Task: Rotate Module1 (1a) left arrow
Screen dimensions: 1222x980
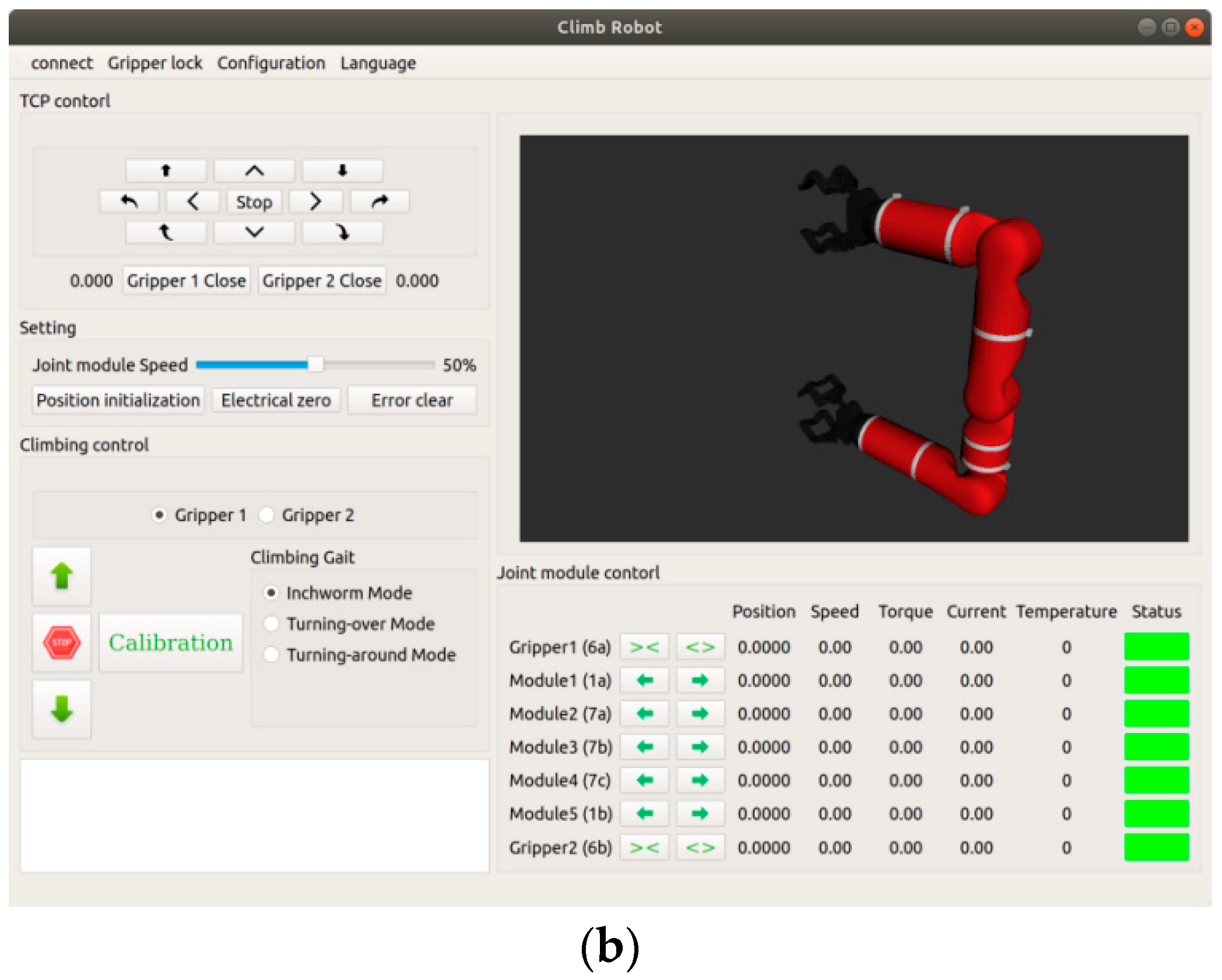Action: 644,680
